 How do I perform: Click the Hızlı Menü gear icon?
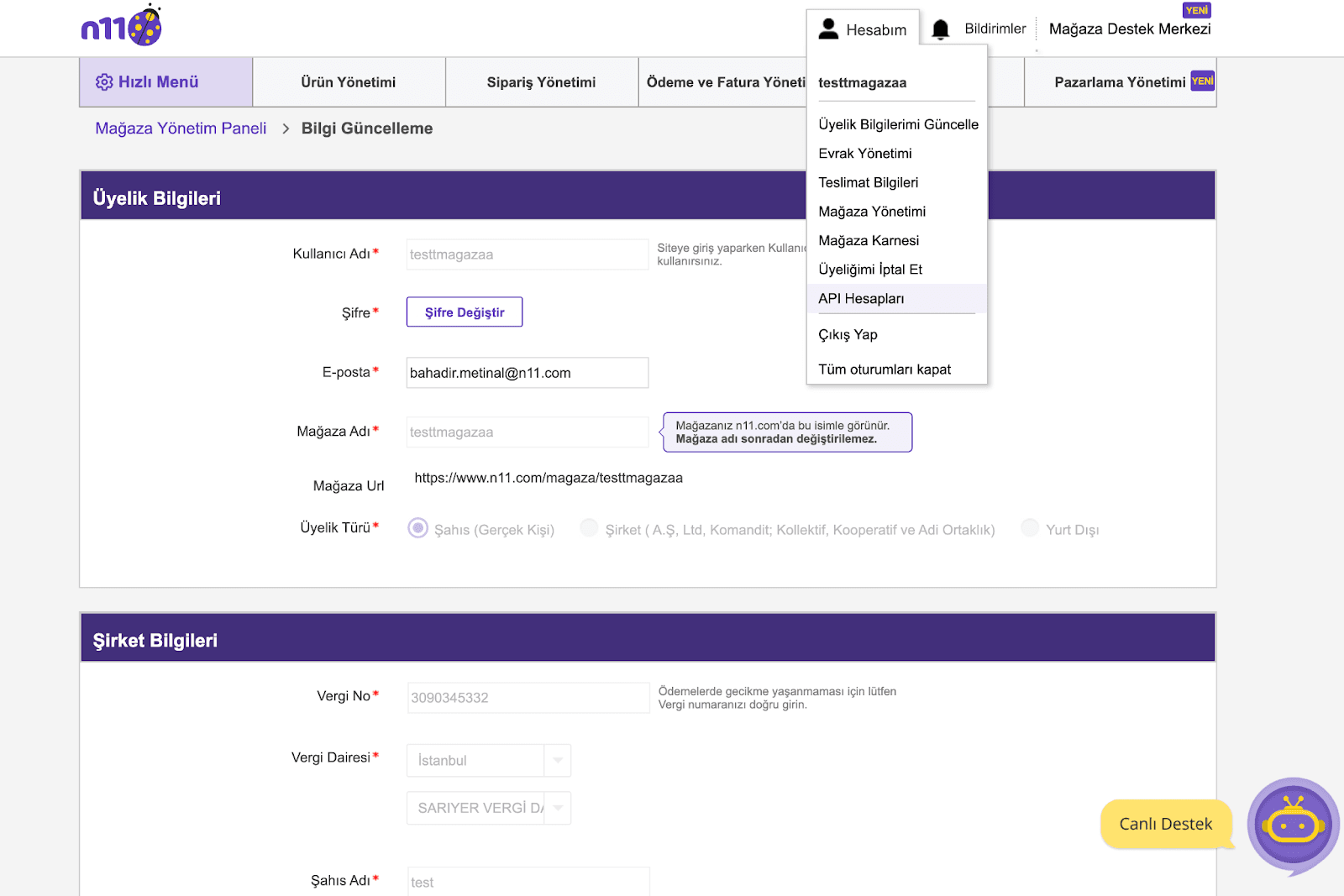pyautogui.click(x=104, y=82)
